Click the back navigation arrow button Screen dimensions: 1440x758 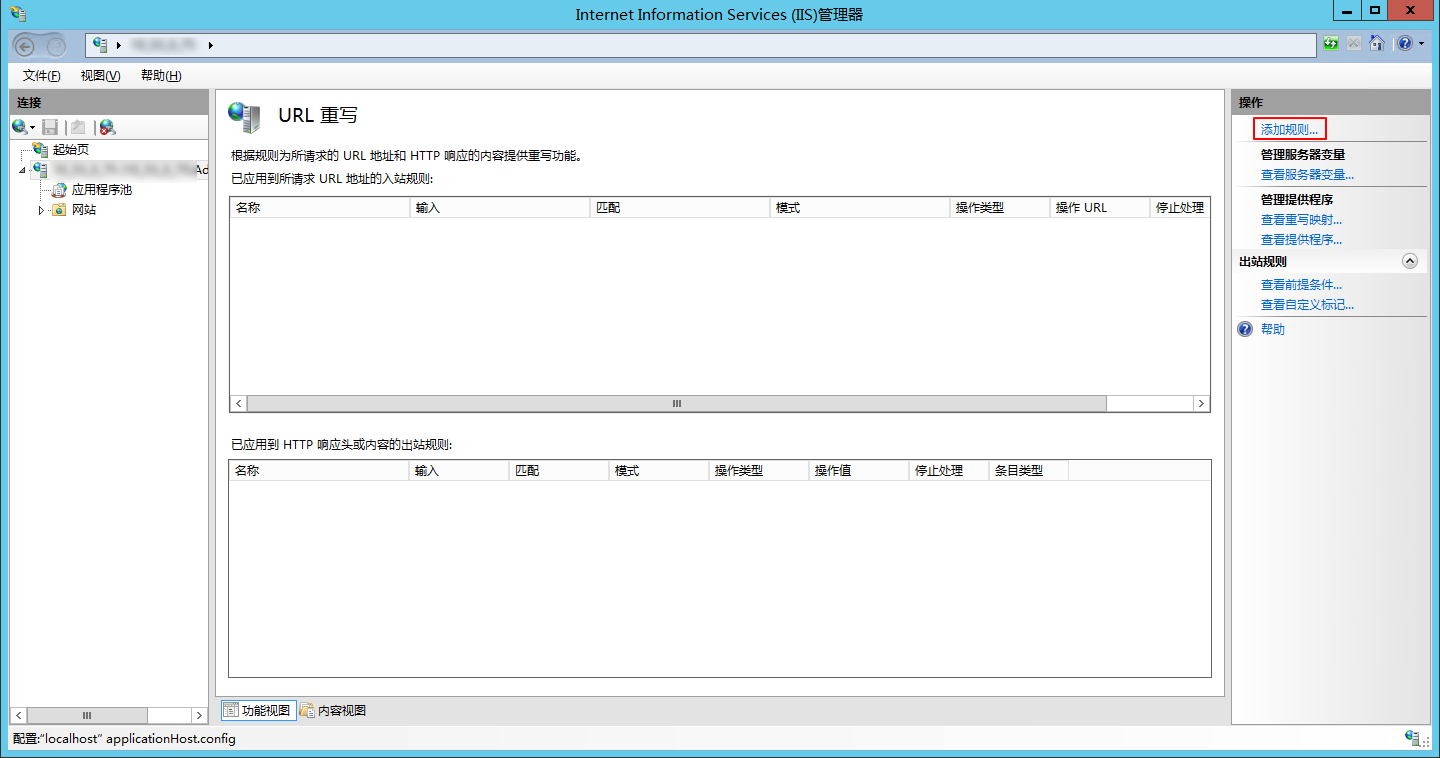pyautogui.click(x=26, y=45)
